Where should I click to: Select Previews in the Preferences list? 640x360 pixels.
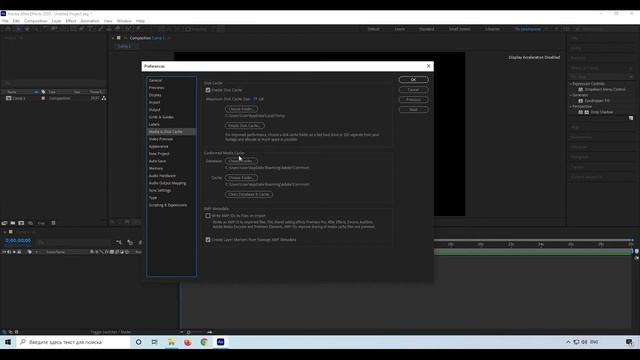[156, 88]
